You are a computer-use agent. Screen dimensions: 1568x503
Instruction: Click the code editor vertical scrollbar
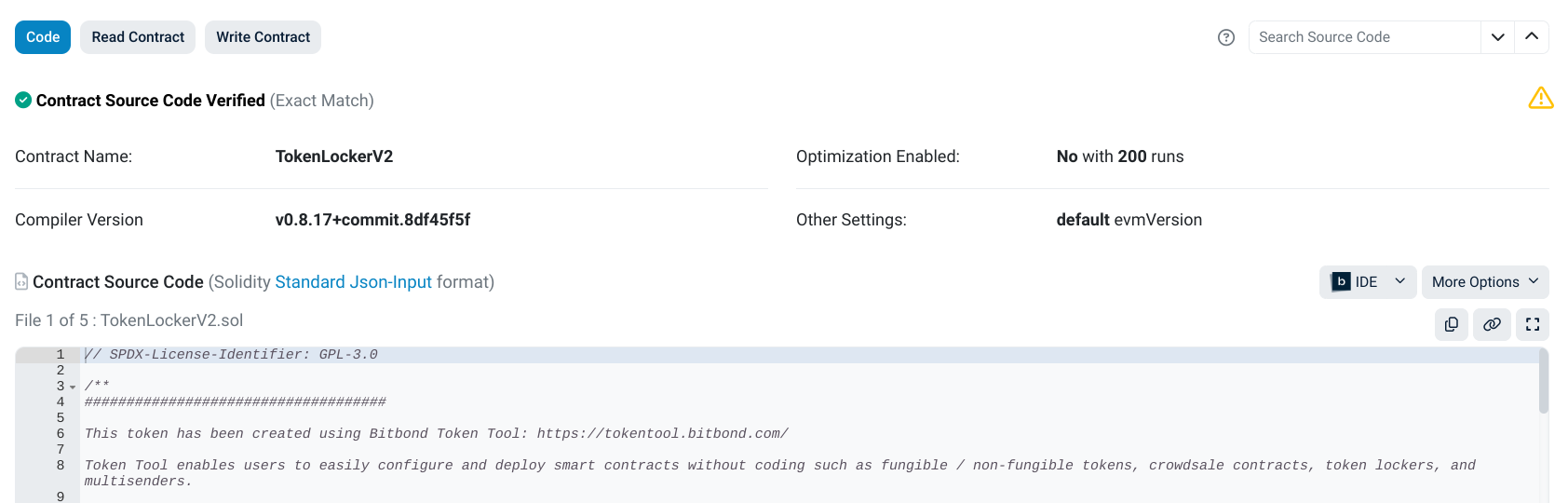[1543, 382]
